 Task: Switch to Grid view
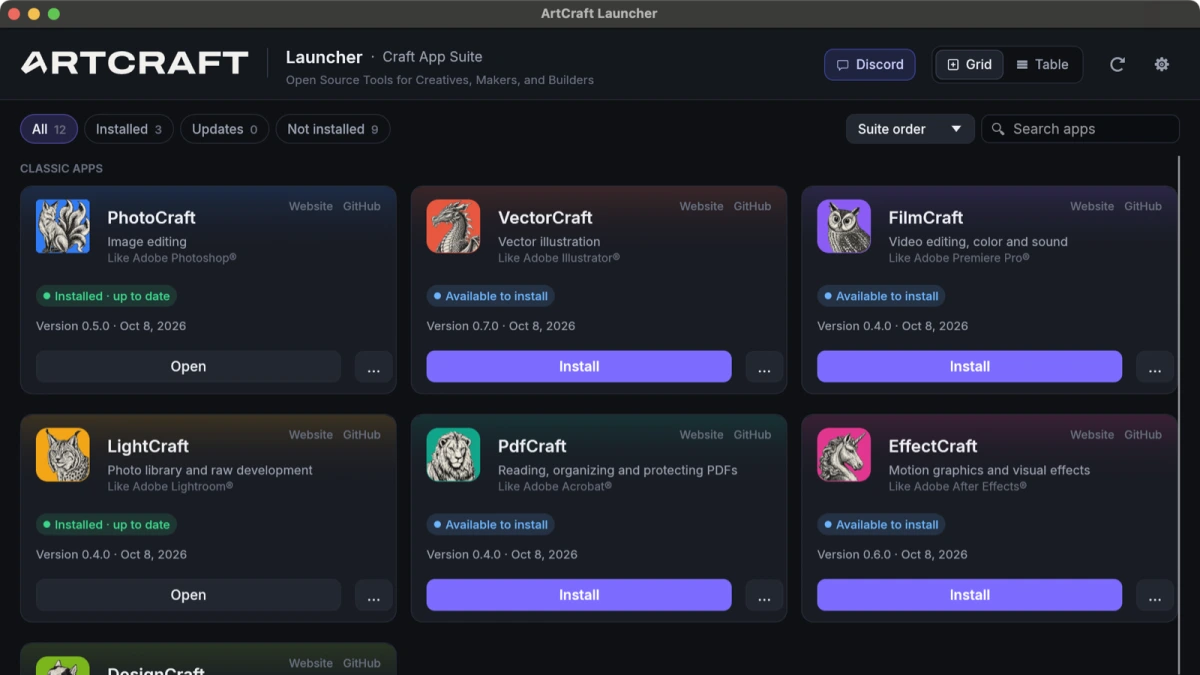click(x=969, y=64)
